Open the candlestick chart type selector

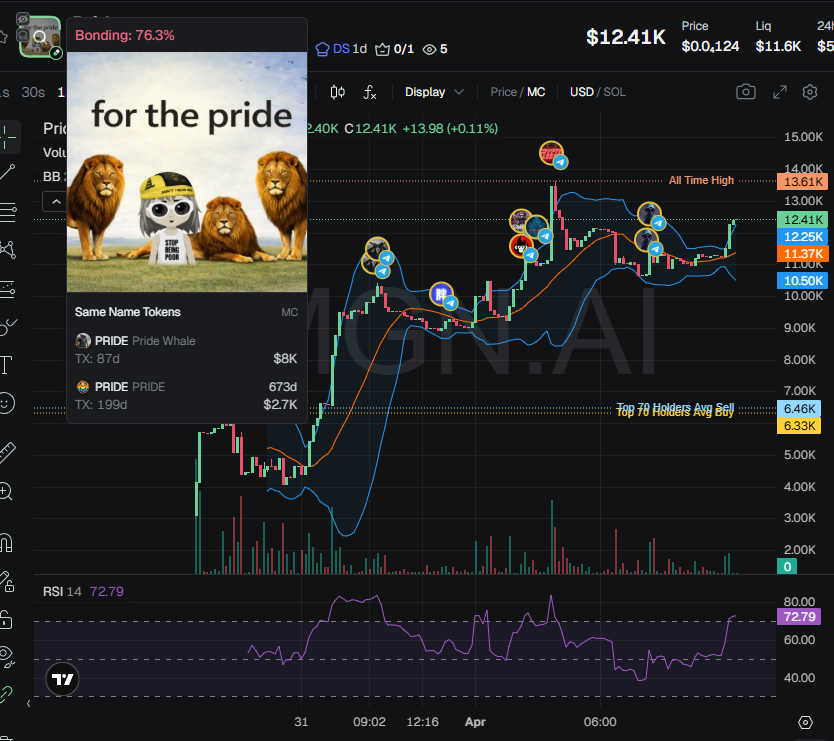pos(338,92)
